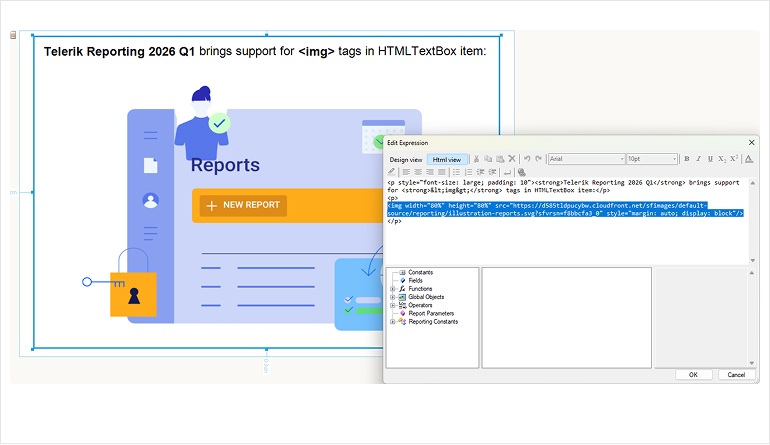Screen dimensions: 770x445
Task: Toggle Underline formatting
Action: point(710,159)
